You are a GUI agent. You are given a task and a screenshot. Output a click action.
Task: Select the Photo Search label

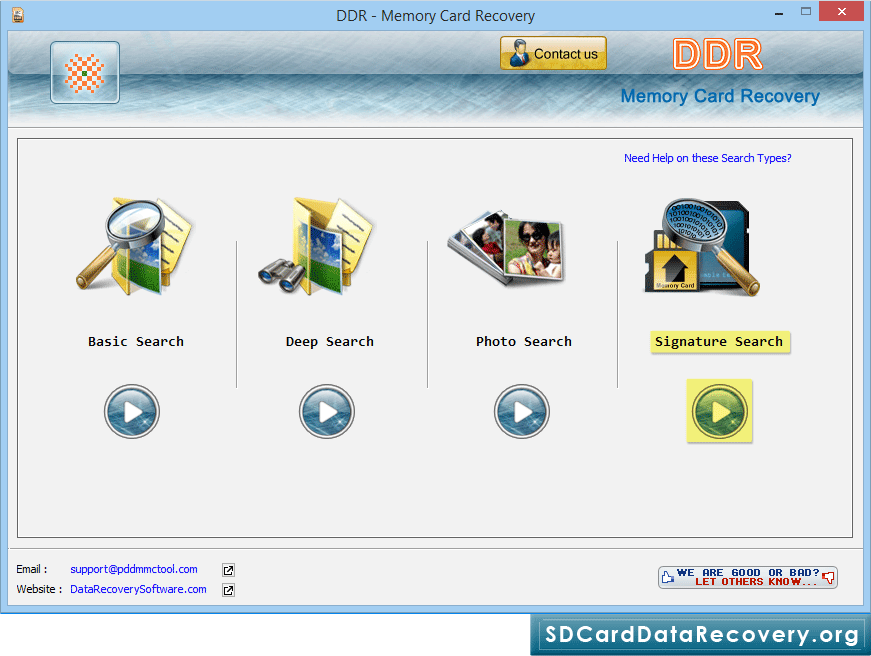click(x=523, y=342)
